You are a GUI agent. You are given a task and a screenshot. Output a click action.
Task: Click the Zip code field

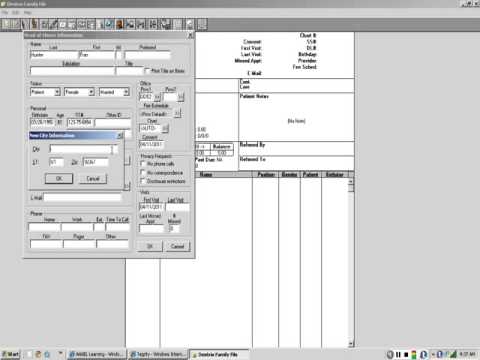click(x=96, y=162)
